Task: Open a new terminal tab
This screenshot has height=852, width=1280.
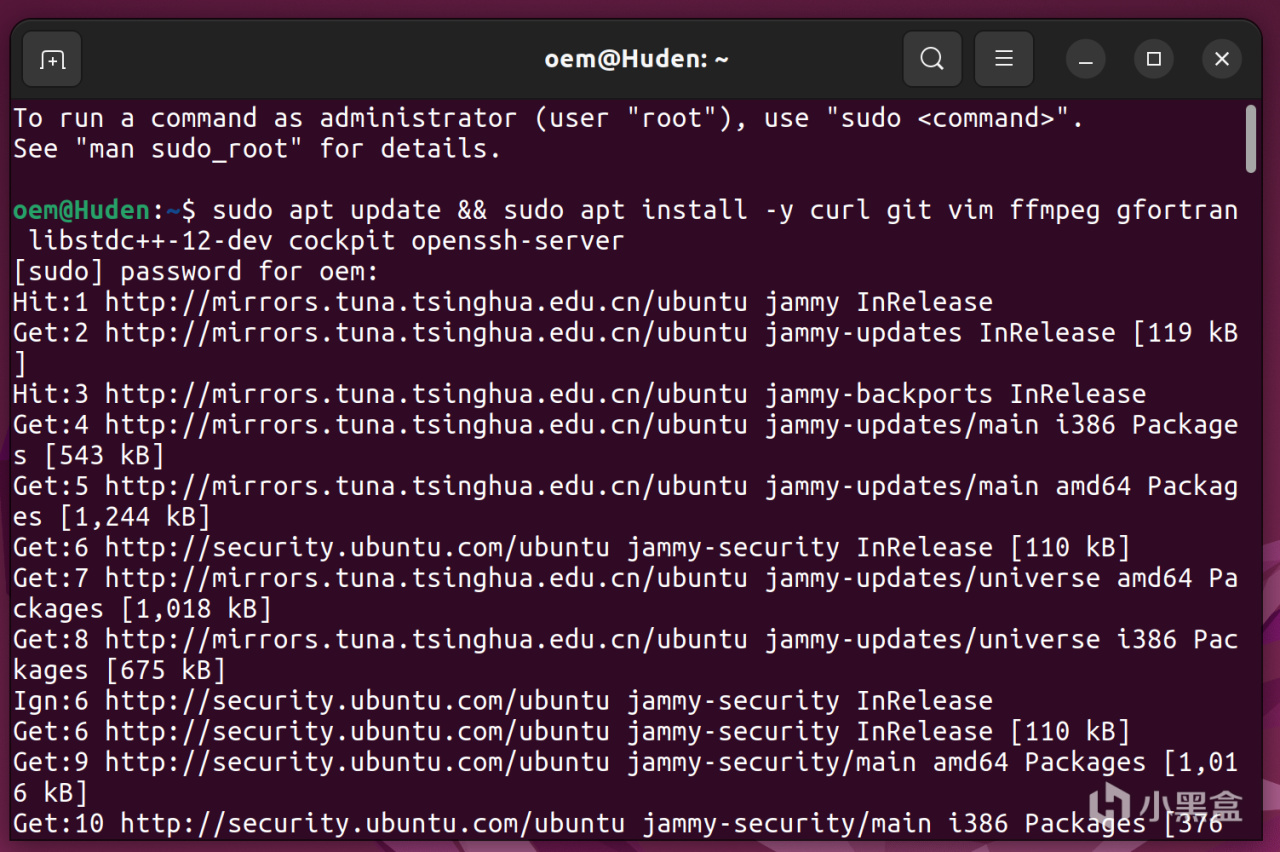Action: [x=52, y=60]
